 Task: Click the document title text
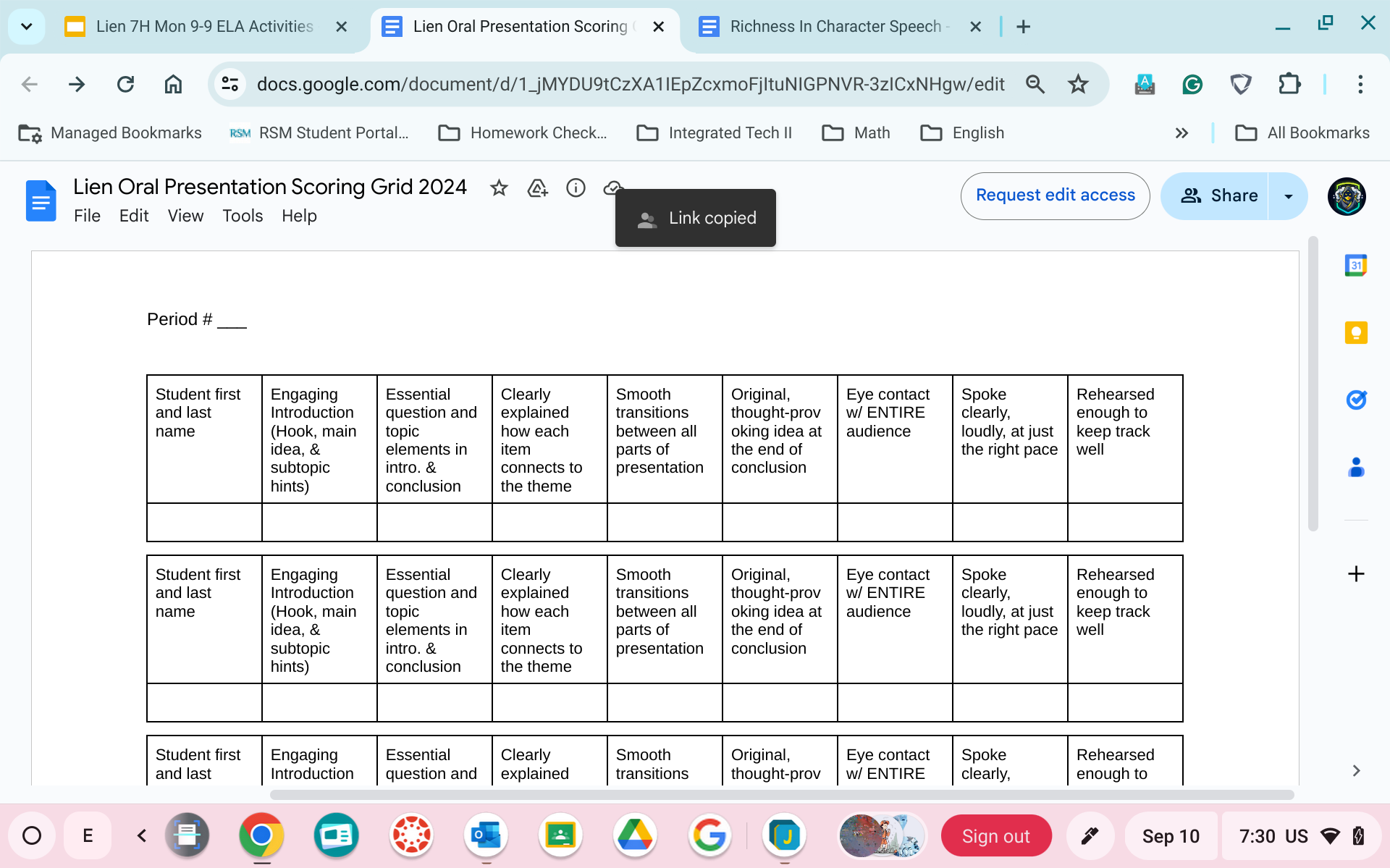tap(270, 187)
